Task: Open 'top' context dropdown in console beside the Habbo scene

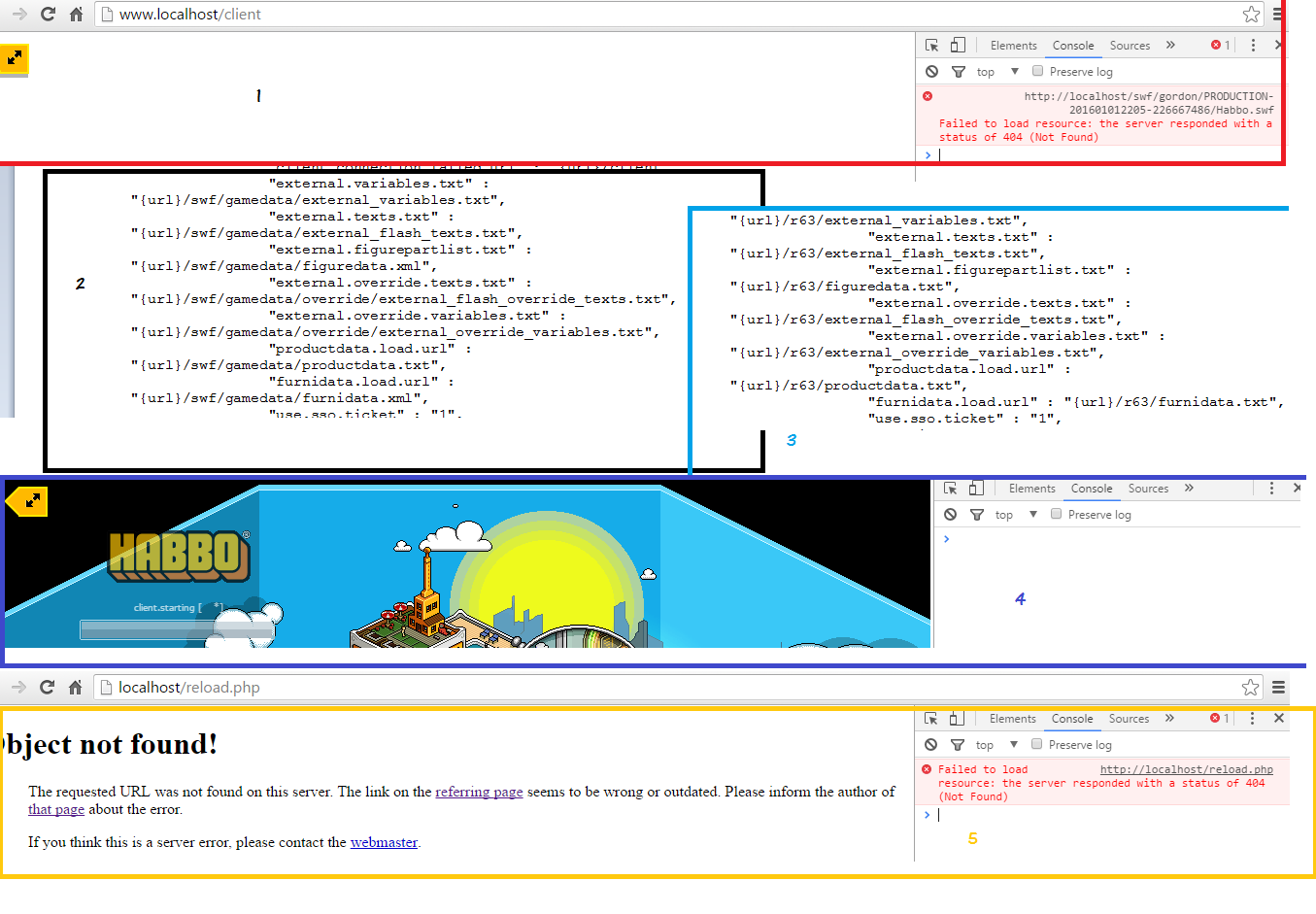Action: click(x=1016, y=515)
